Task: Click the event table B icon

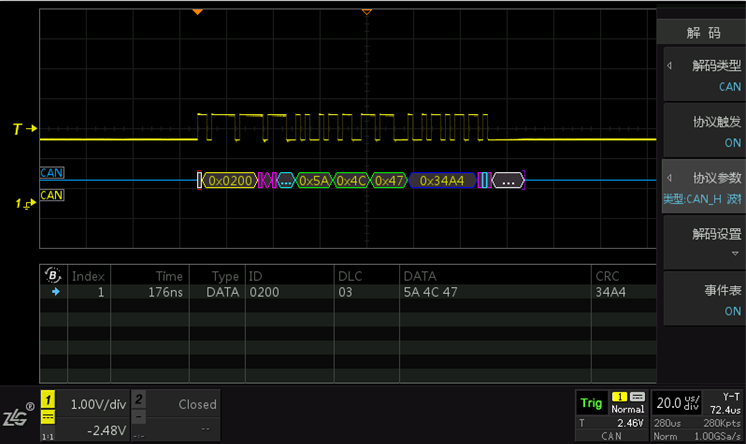Action: (53, 275)
